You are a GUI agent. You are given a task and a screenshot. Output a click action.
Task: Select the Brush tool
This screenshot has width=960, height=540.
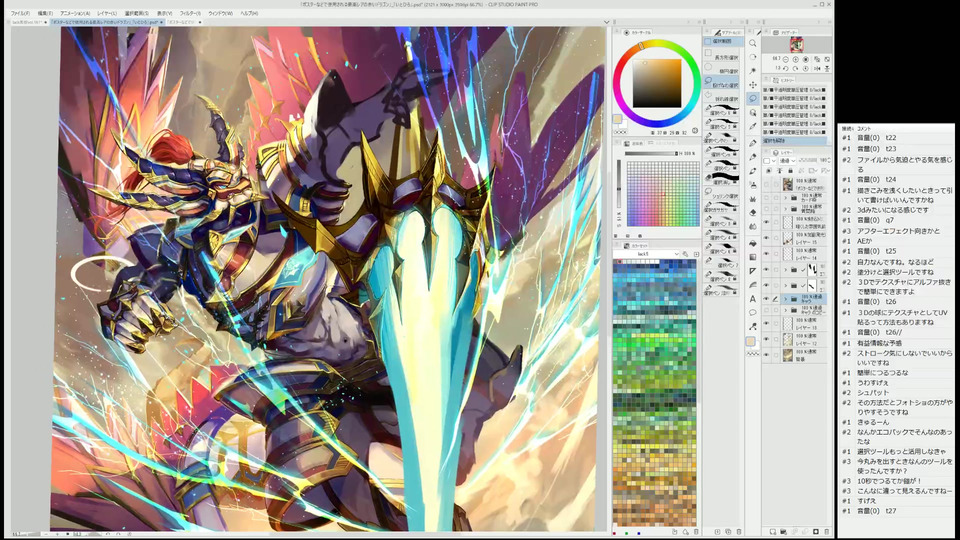pyautogui.click(x=752, y=171)
